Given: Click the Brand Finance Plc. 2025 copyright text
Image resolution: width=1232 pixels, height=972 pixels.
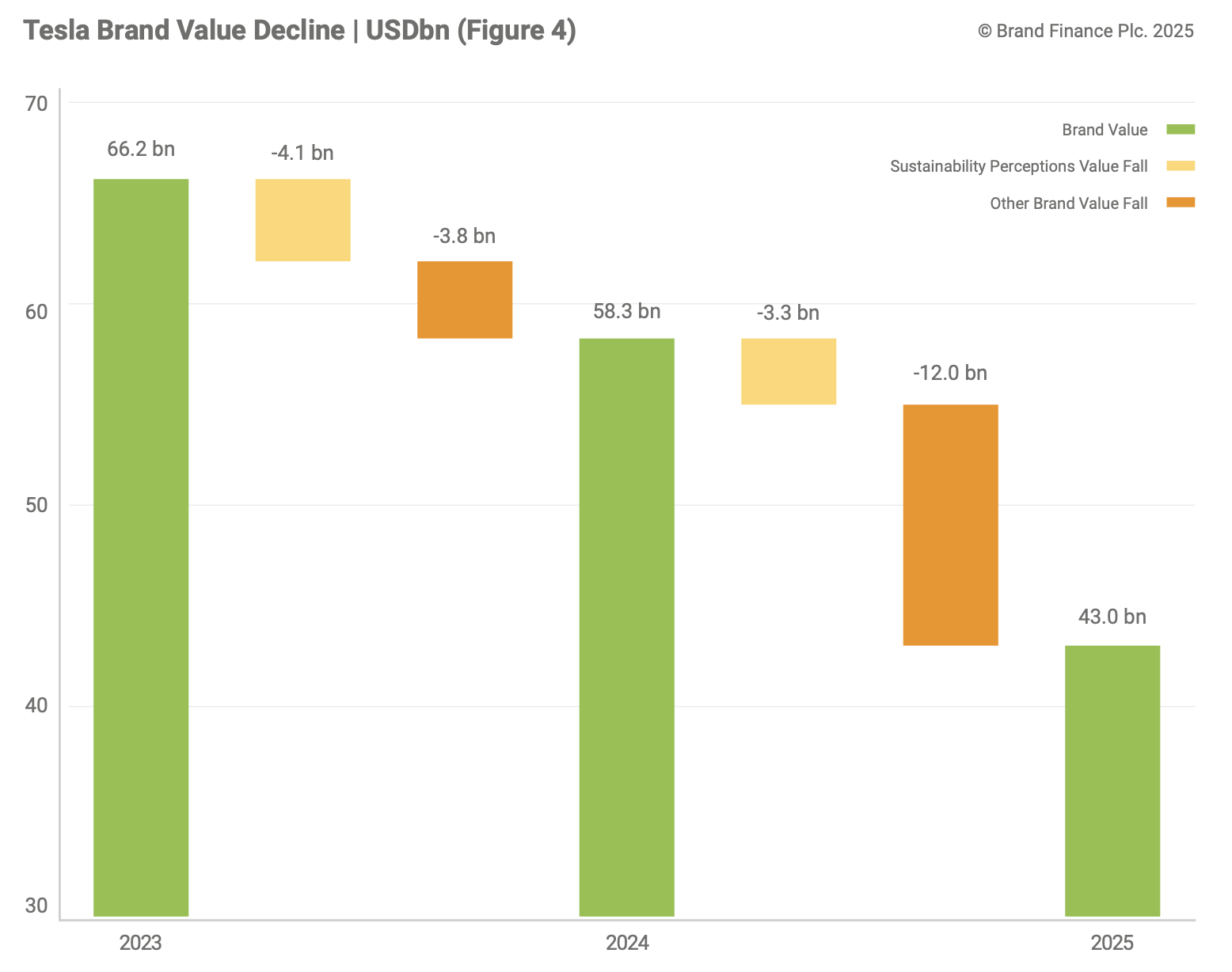Looking at the screenshot, I should click(1086, 32).
